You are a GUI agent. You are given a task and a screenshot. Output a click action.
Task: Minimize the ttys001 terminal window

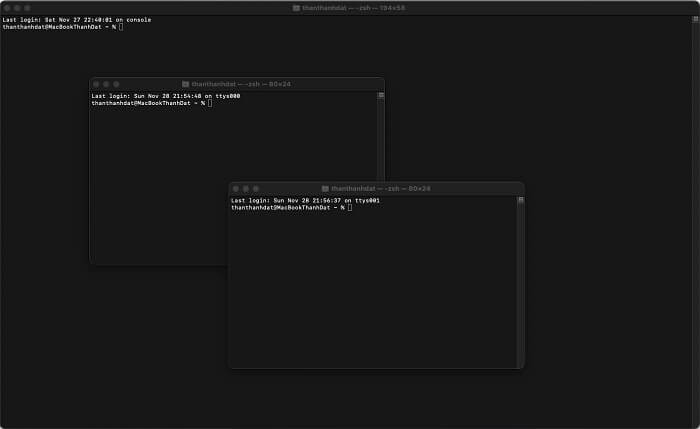[246, 188]
